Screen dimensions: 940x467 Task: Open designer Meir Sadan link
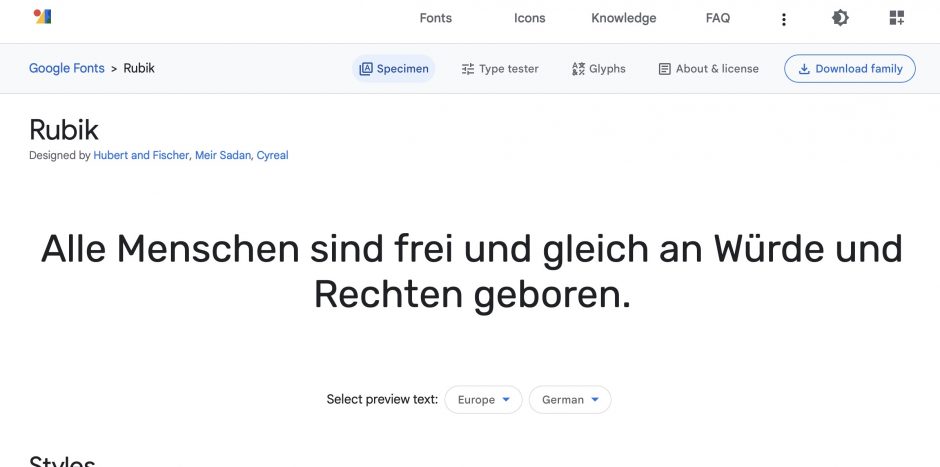coord(222,155)
